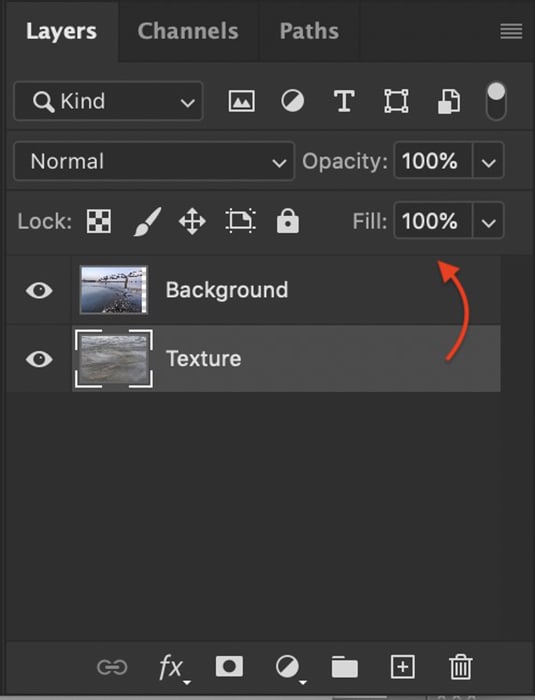Click the Opacity value field
Image resolution: width=535 pixels, height=700 pixels.
tap(433, 161)
